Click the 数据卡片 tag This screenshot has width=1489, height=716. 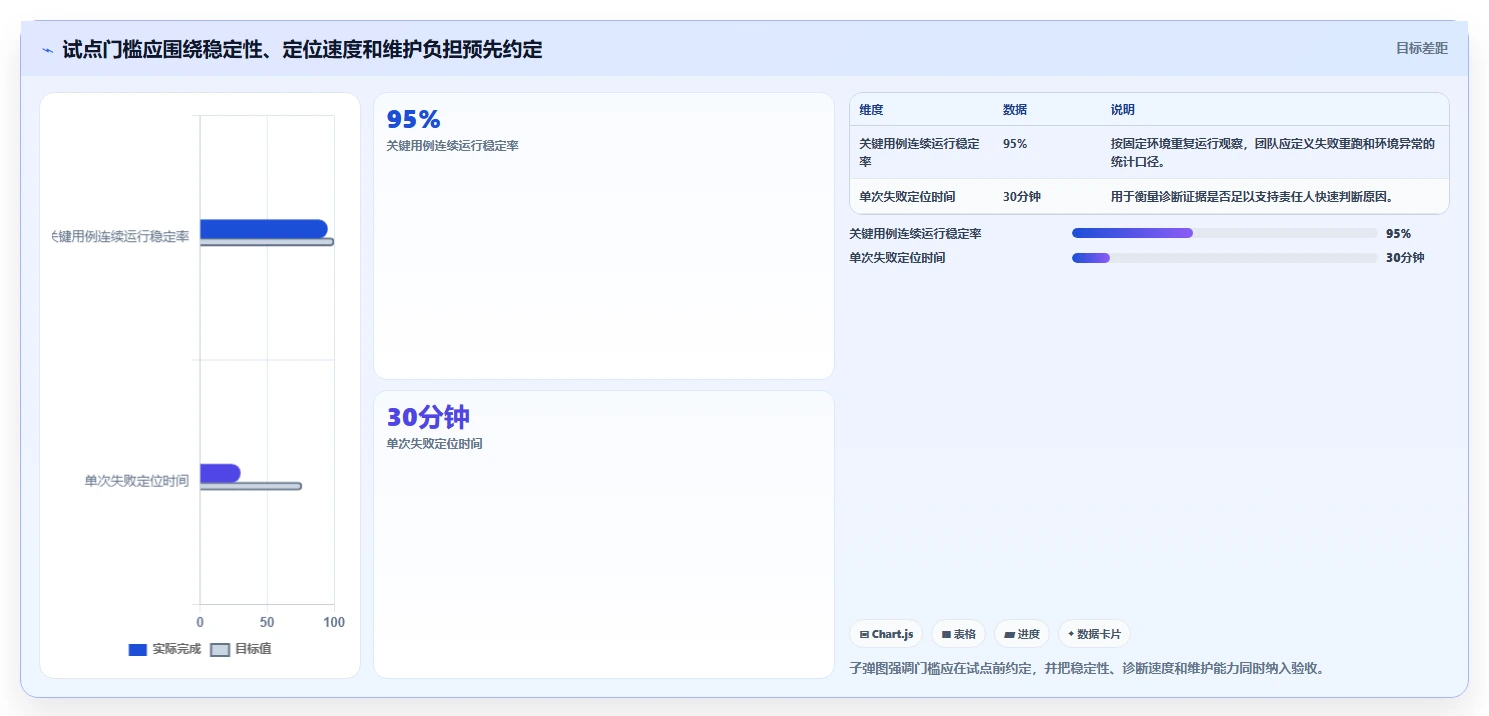pyautogui.click(x=1094, y=634)
